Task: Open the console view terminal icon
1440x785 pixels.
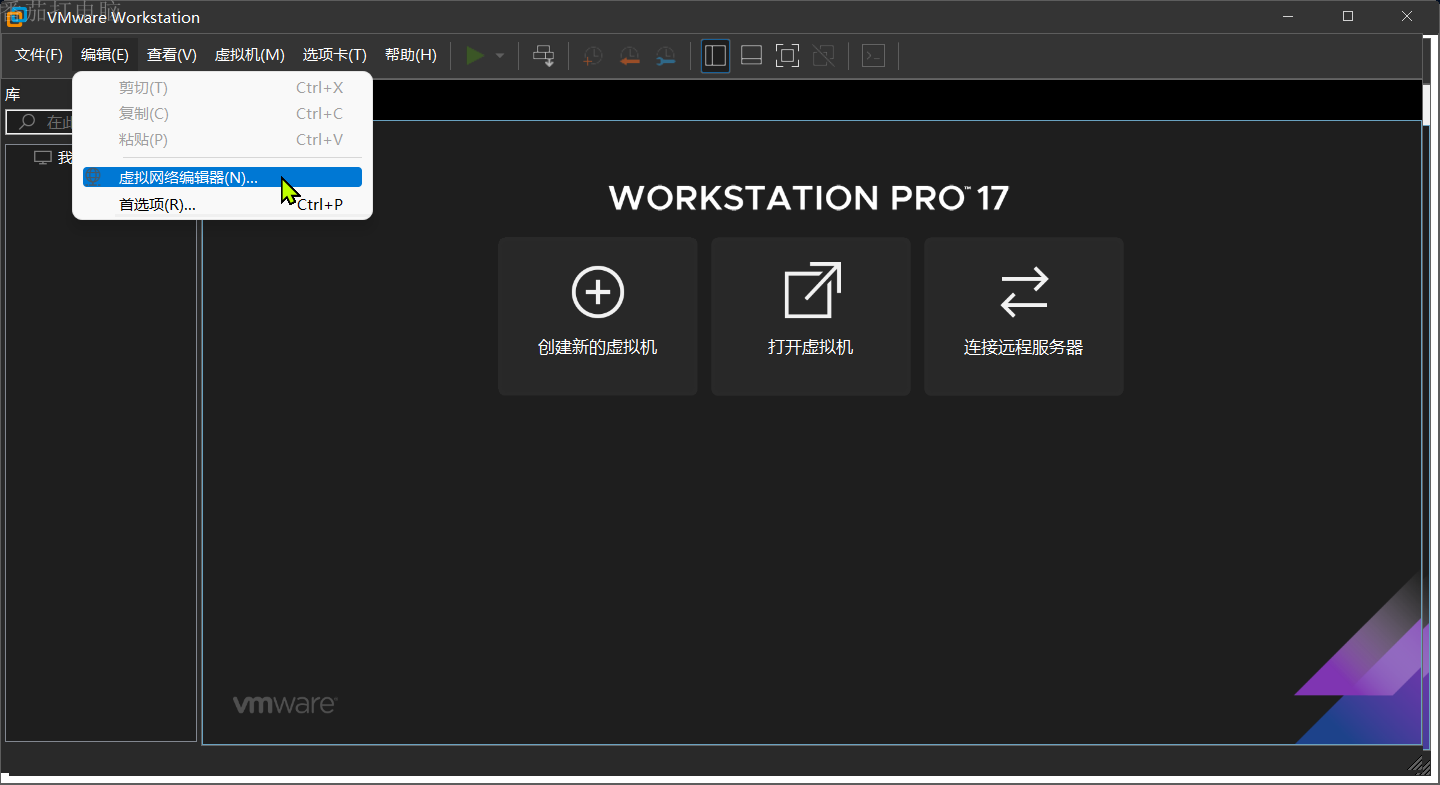Action: (873, 56)
